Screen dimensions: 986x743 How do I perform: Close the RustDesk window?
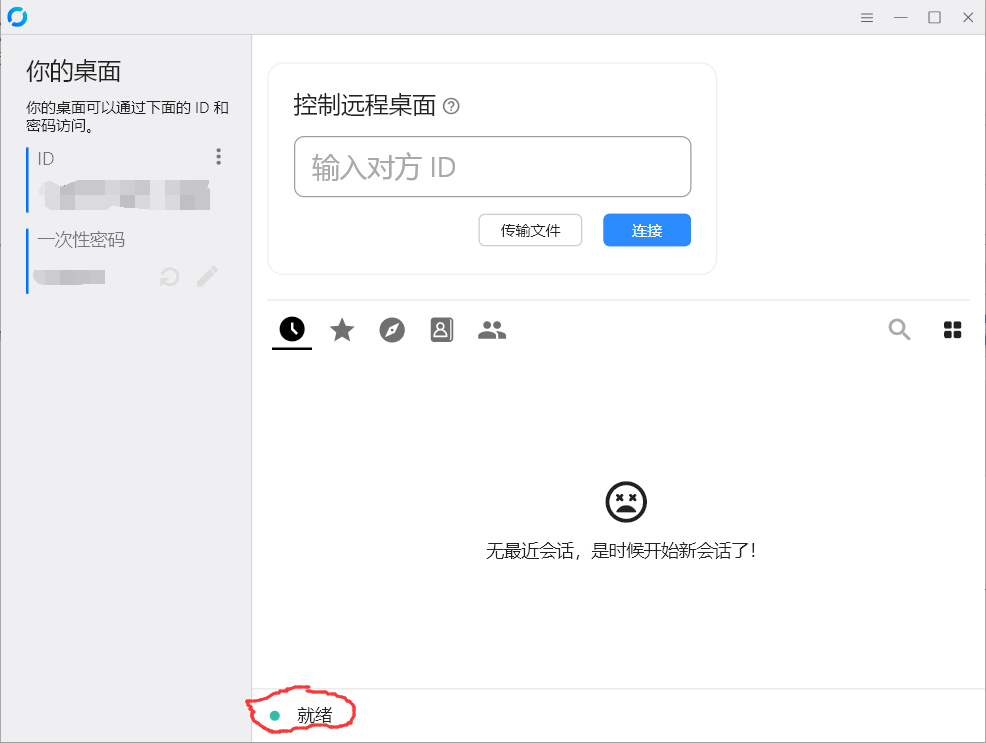(x=968, y=18)
